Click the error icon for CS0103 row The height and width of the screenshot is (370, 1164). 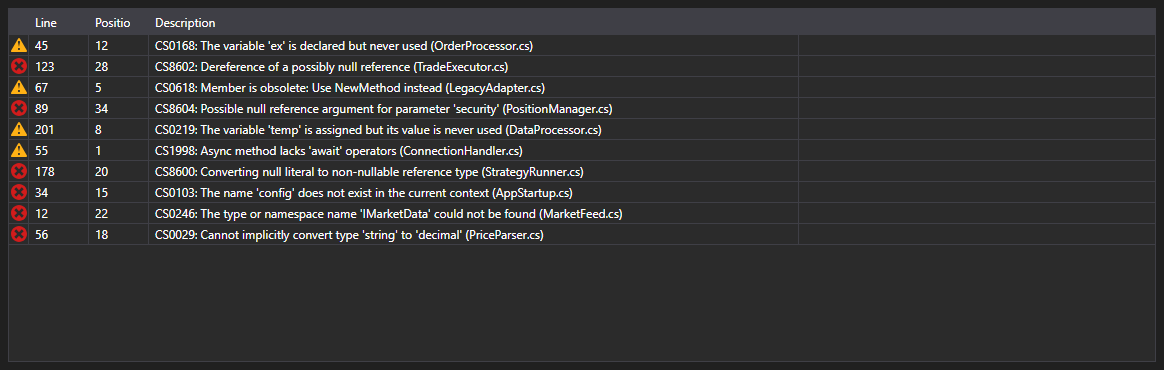(19, 192)
